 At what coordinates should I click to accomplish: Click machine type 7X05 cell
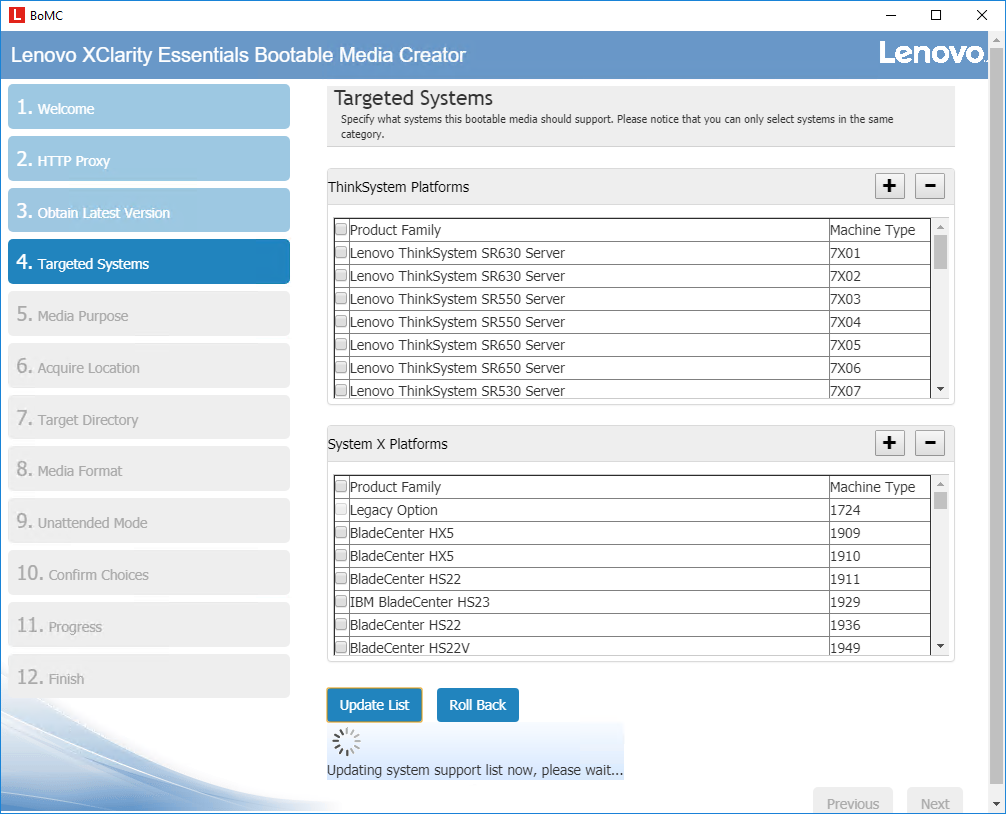880,345
